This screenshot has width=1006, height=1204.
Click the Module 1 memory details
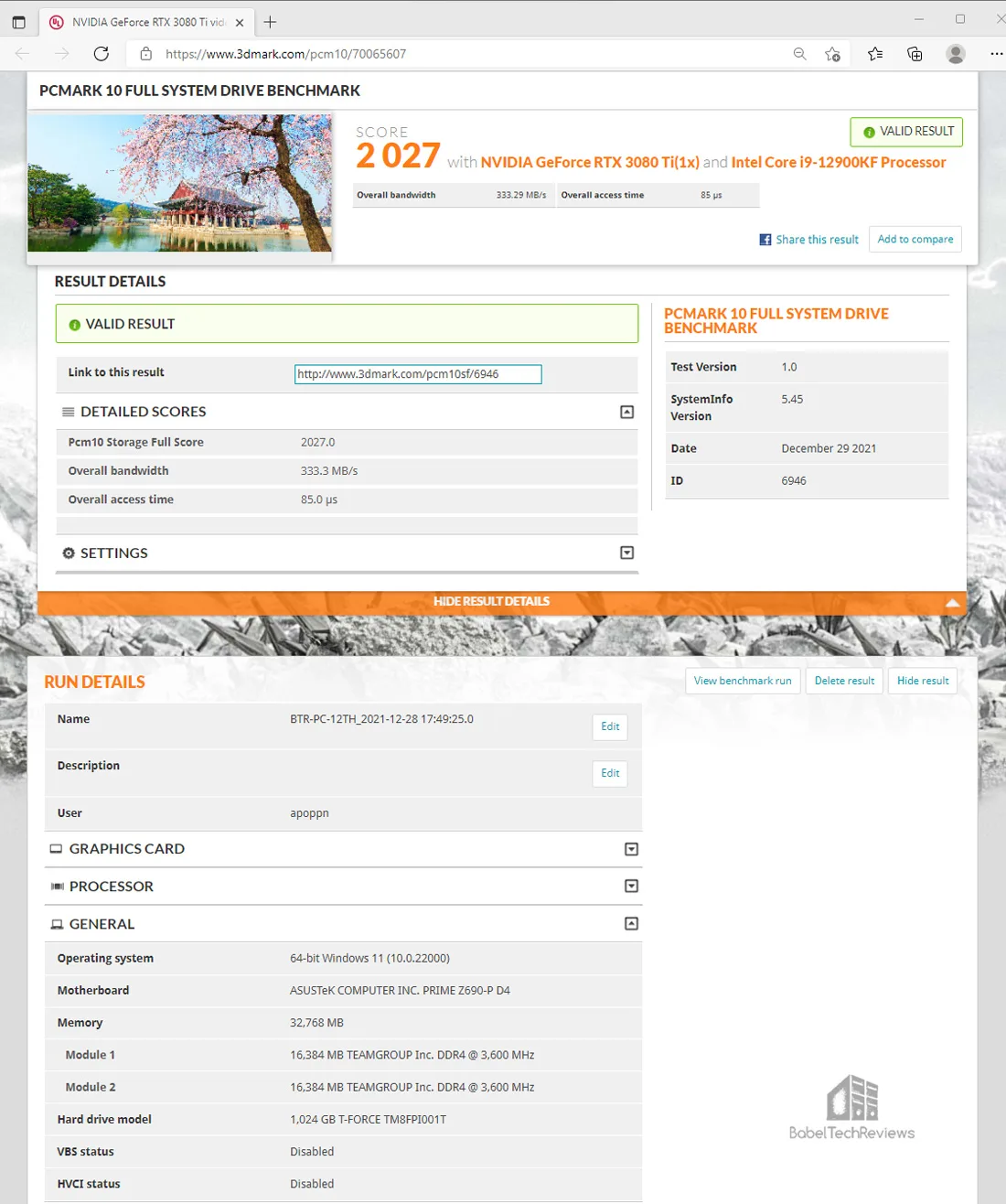click(412, 1055)
